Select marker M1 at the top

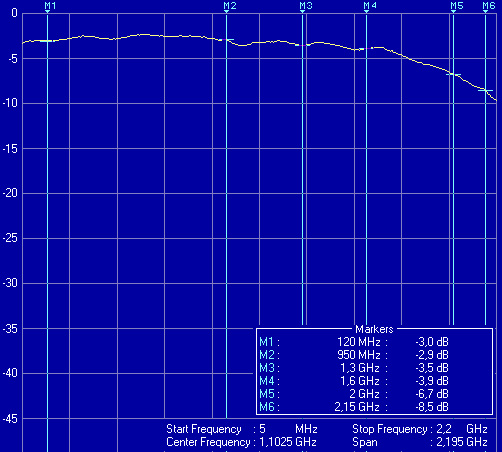tap(50, 6)
